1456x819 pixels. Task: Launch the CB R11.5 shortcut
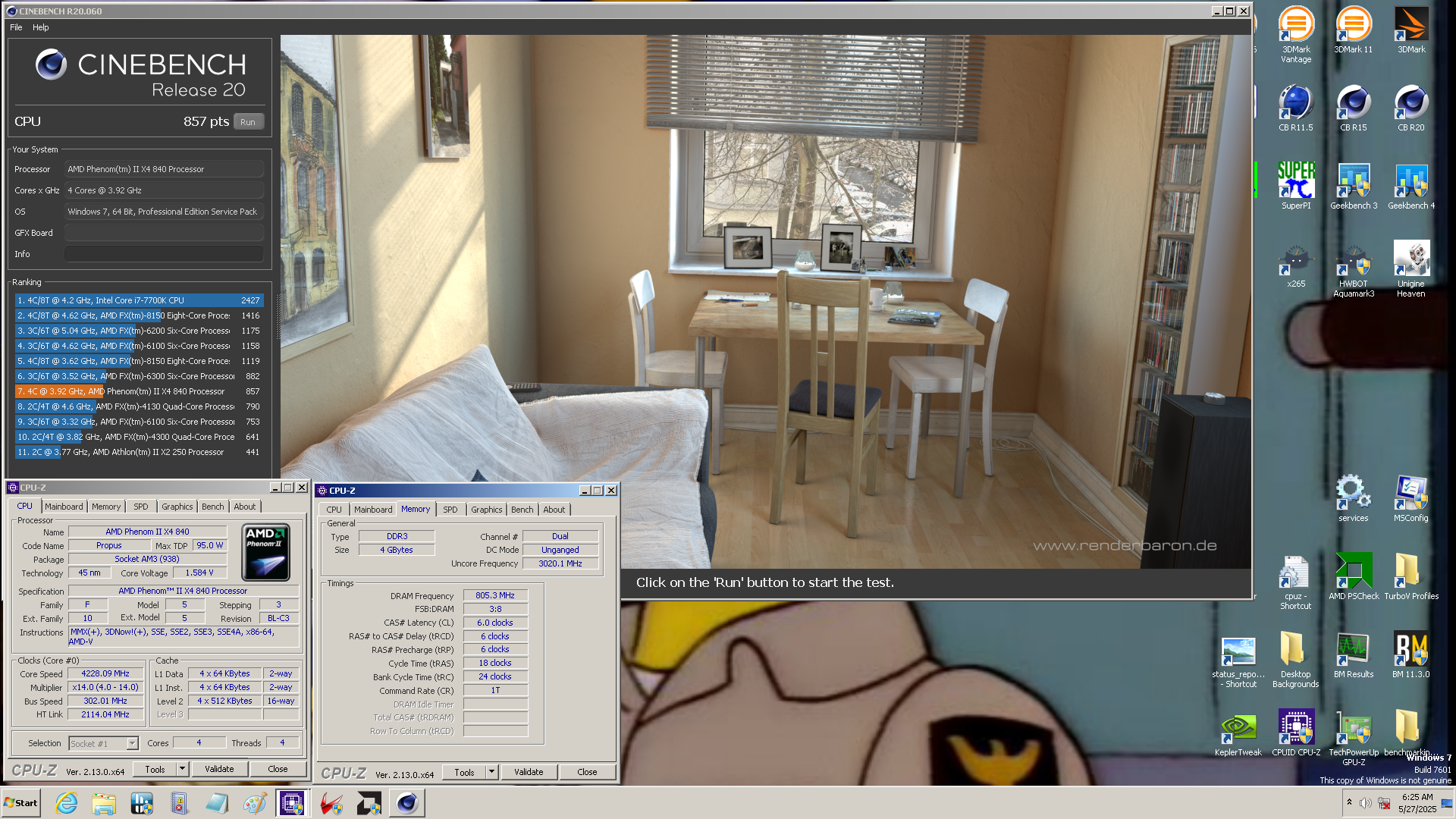point(1296,108)
